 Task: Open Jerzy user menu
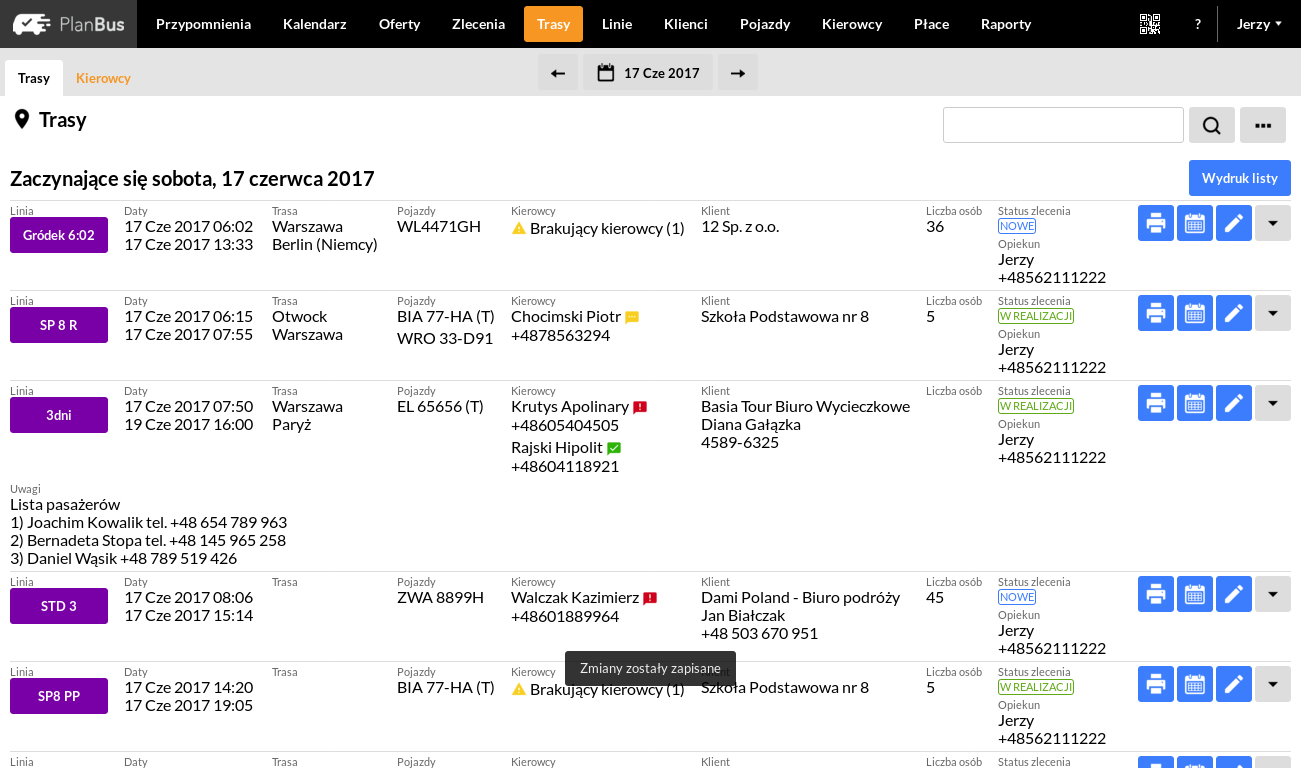pos(1259,24)
